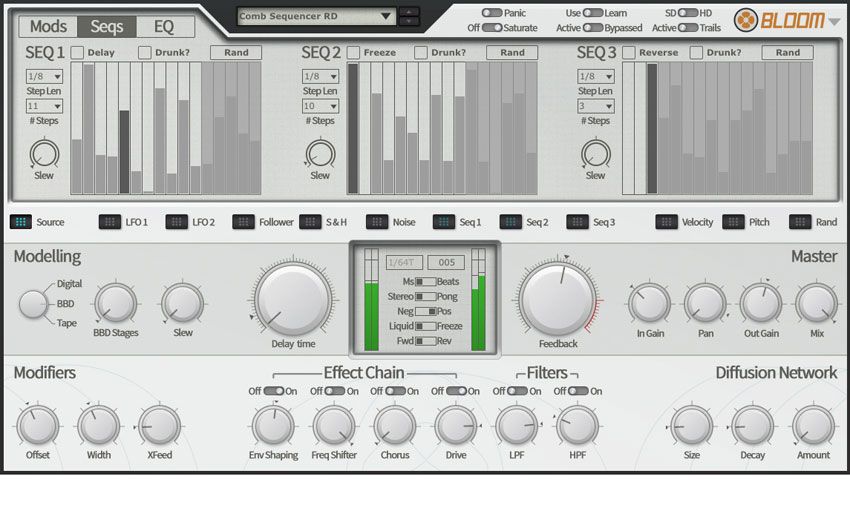The width and height of the screenshot is (850, 505).
Task: Adjust the third step bar in SEQ 3
Action: pos(652,128)
